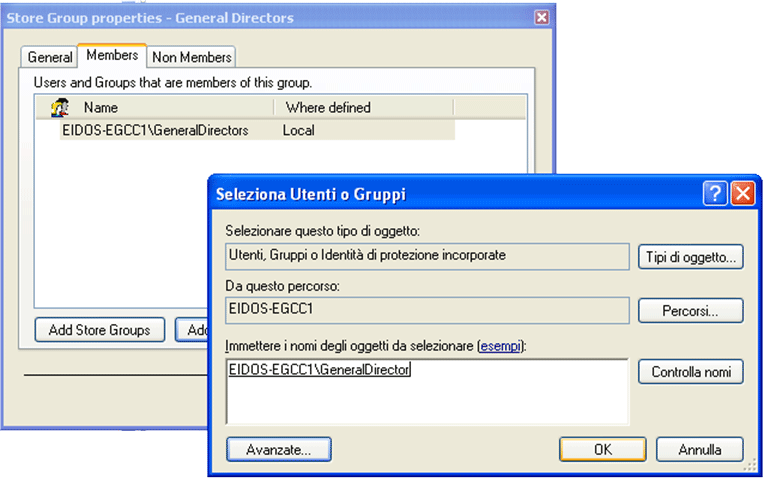763x478 pixels.
Task: Click the object type field showing Utenti, Gruppi
Action: click(x=427, y=256)
